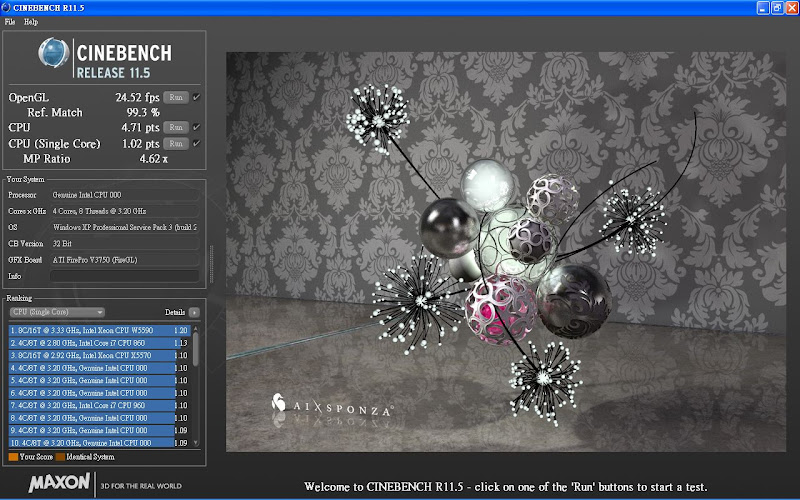Click the CB Version '32 Bit' field

point(124,243)
